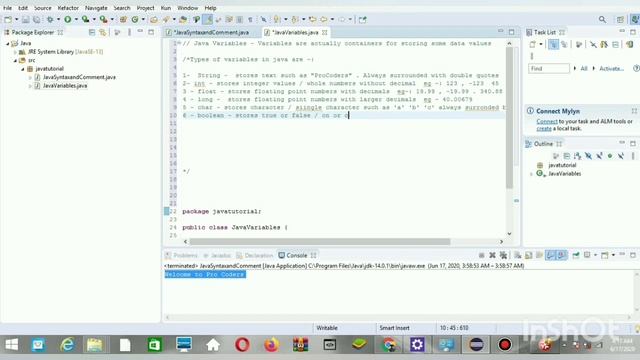640x360 pixels.
Task: Click the editor horizontal scrollbar
Action: [x=320, y=241]
